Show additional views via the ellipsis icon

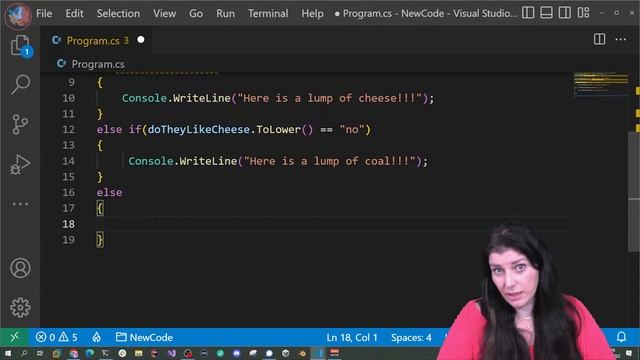[20, 203]
